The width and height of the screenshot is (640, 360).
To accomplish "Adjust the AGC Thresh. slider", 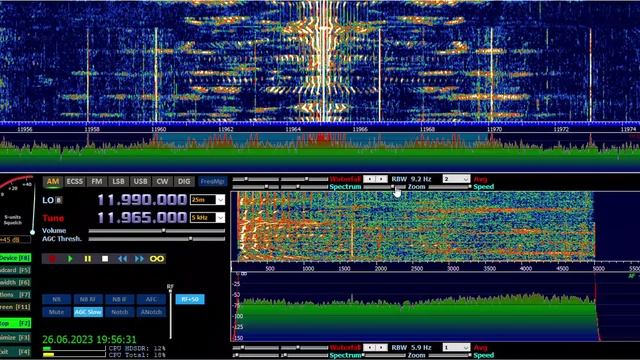I will pyautogui.click(x=156, y=239).
